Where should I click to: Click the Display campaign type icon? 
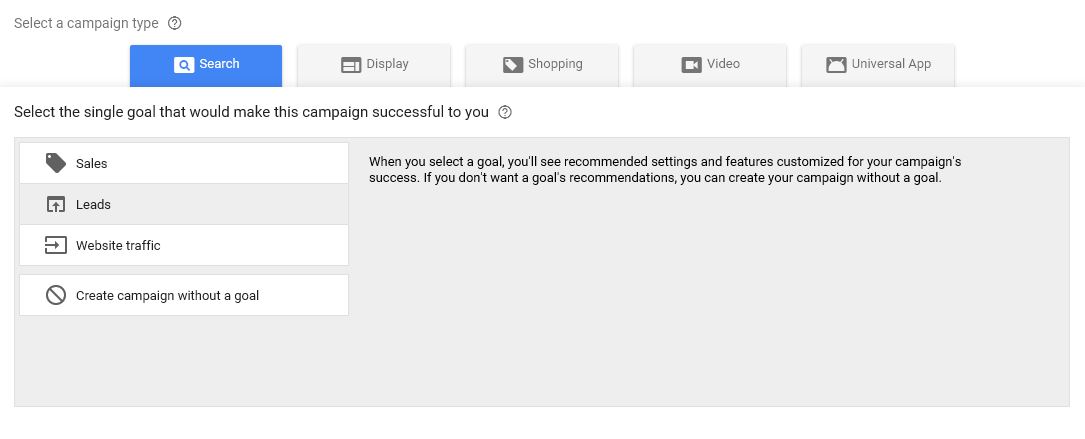(351, 65)
